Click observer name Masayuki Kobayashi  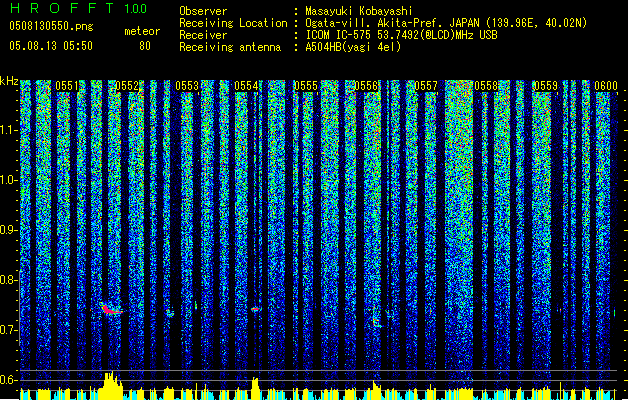pos(359,11)
